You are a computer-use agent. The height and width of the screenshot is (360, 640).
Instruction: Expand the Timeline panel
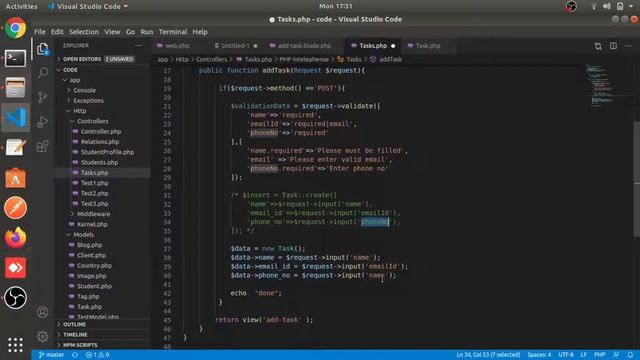click(x=102, y=335)
